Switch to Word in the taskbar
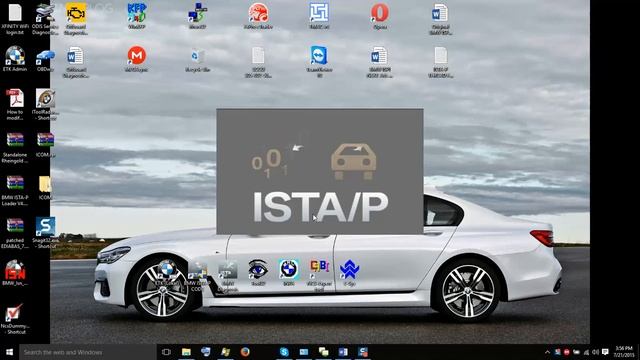 click(343, 352)
